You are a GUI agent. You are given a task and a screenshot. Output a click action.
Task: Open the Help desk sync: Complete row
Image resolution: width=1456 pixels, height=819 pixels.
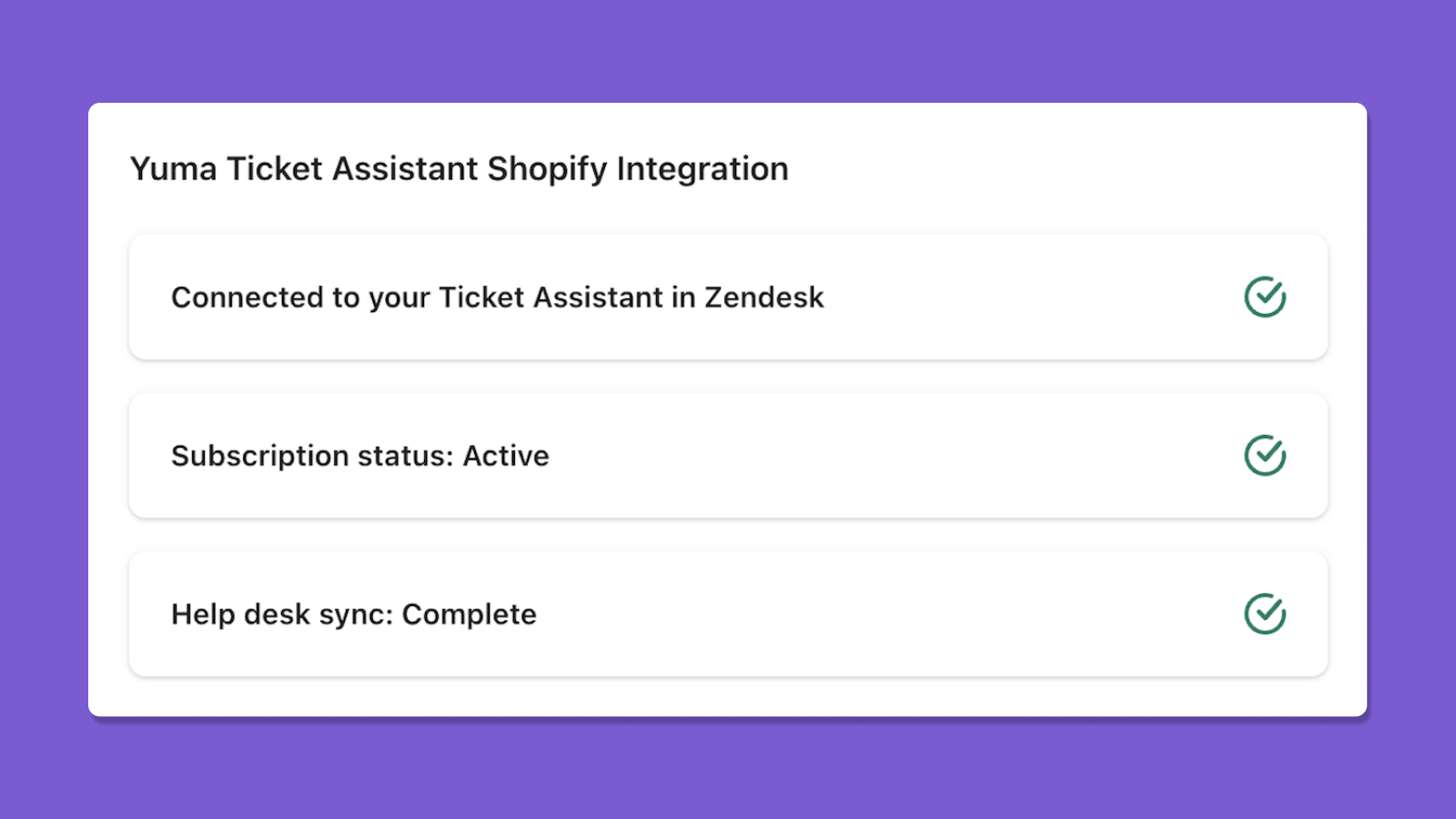(x=728, y=613)
